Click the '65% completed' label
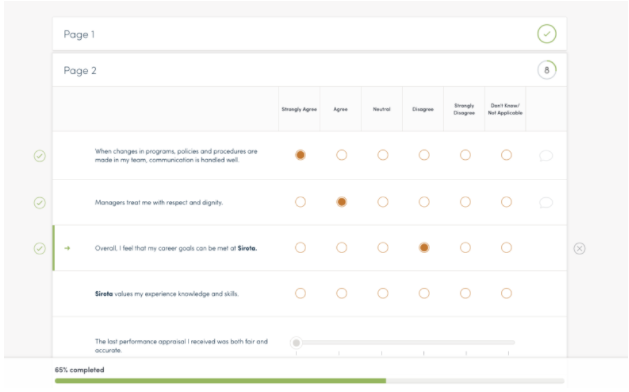Screen dimensions: 629x392 point(79,370)
